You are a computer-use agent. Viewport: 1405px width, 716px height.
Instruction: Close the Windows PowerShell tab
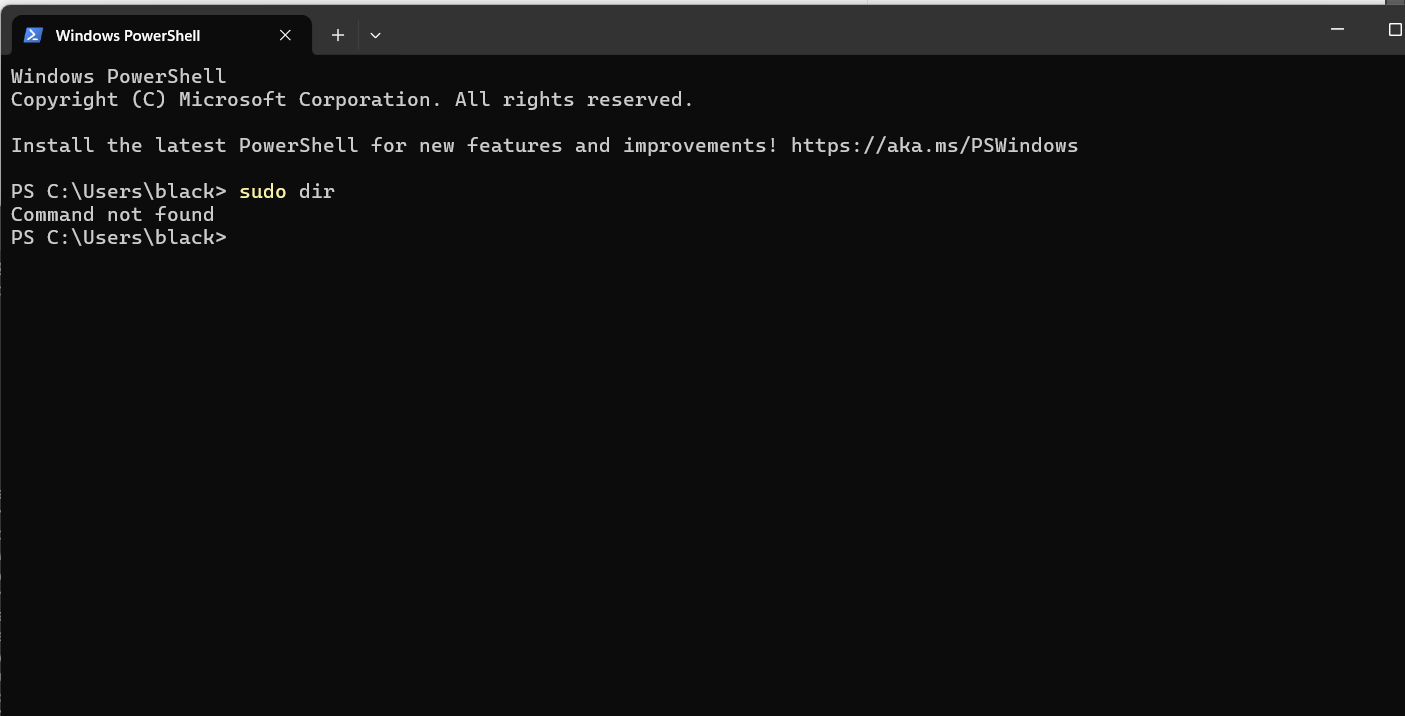pos(285,35)
